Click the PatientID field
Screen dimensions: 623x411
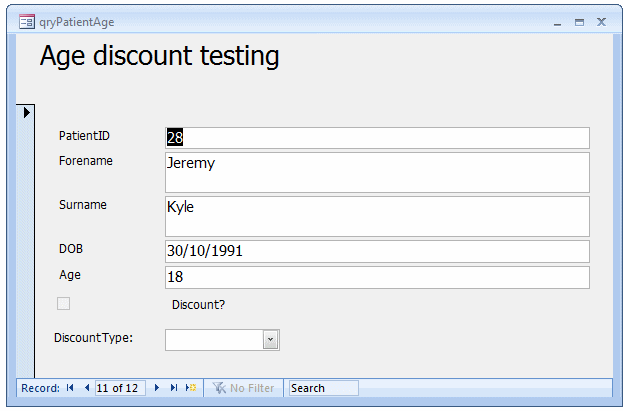point(377,138)
